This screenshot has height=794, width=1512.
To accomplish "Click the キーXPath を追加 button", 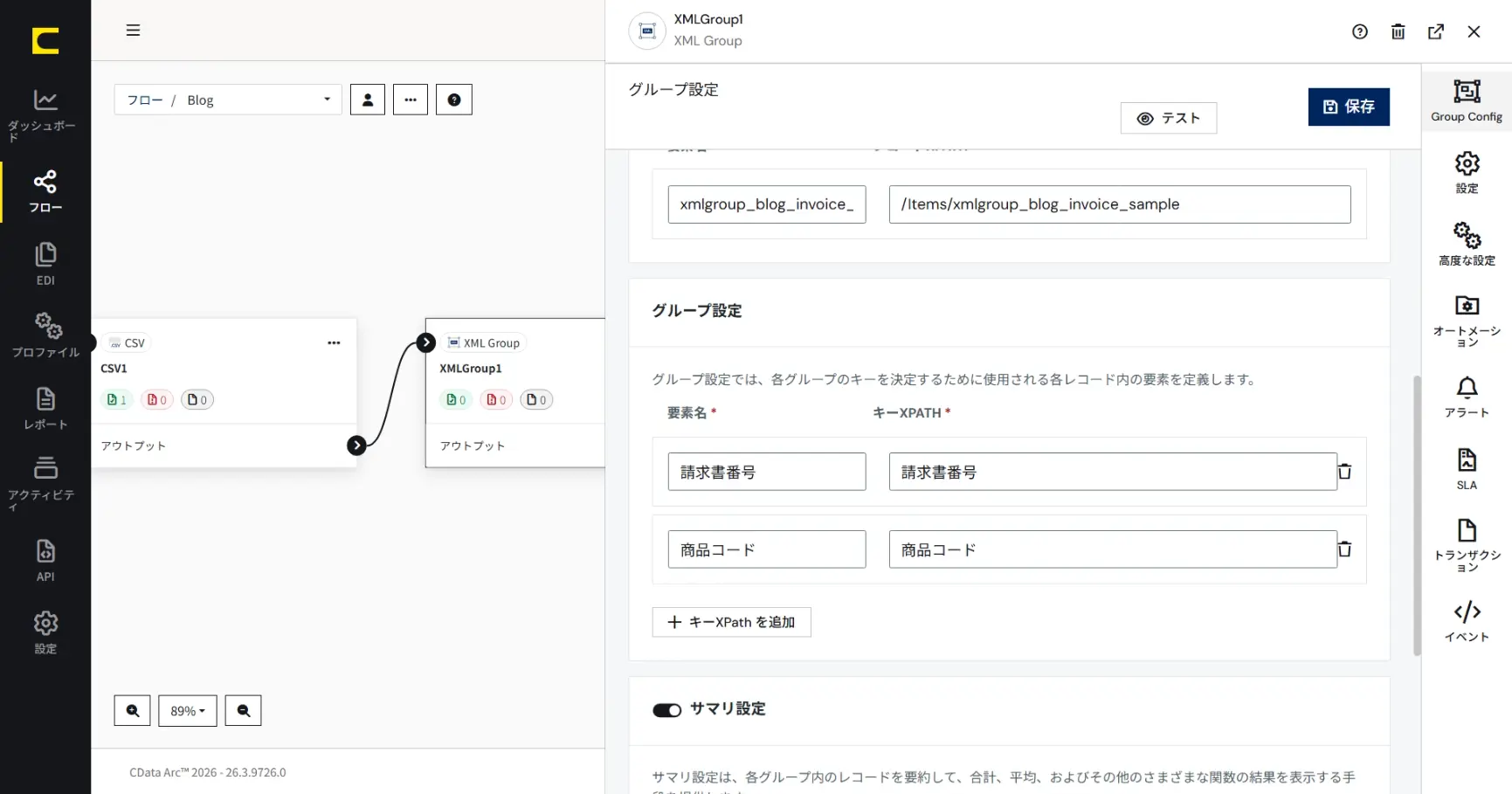I will [732, 622].
